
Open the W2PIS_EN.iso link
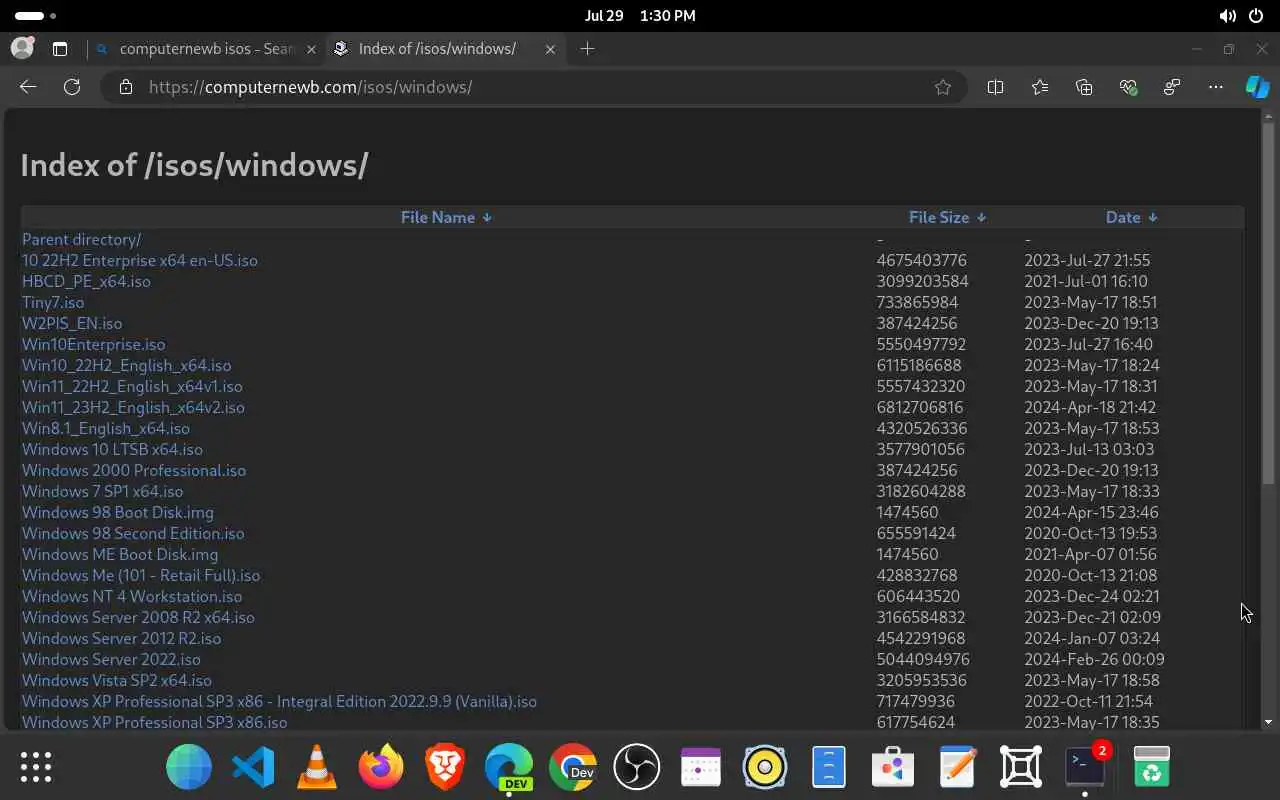tap(72, 323)
